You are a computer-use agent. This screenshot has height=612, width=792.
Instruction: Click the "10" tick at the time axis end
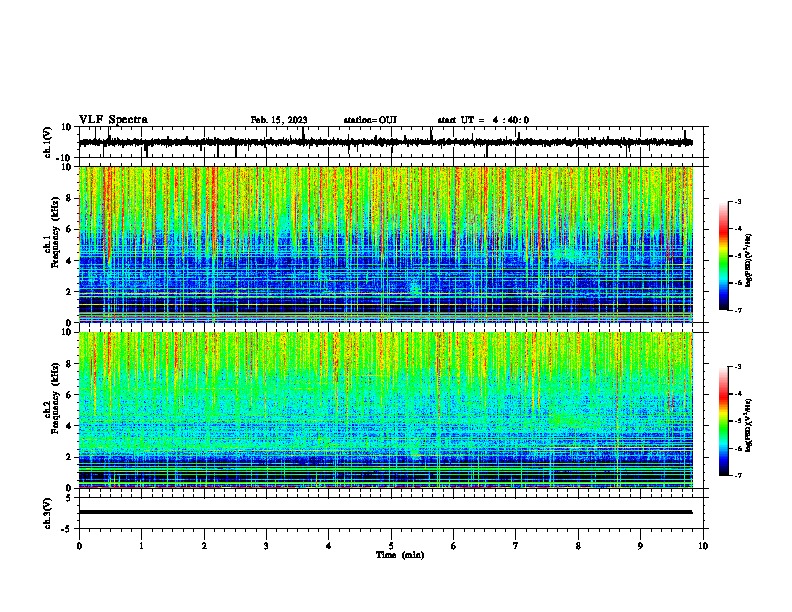[703, 546]
